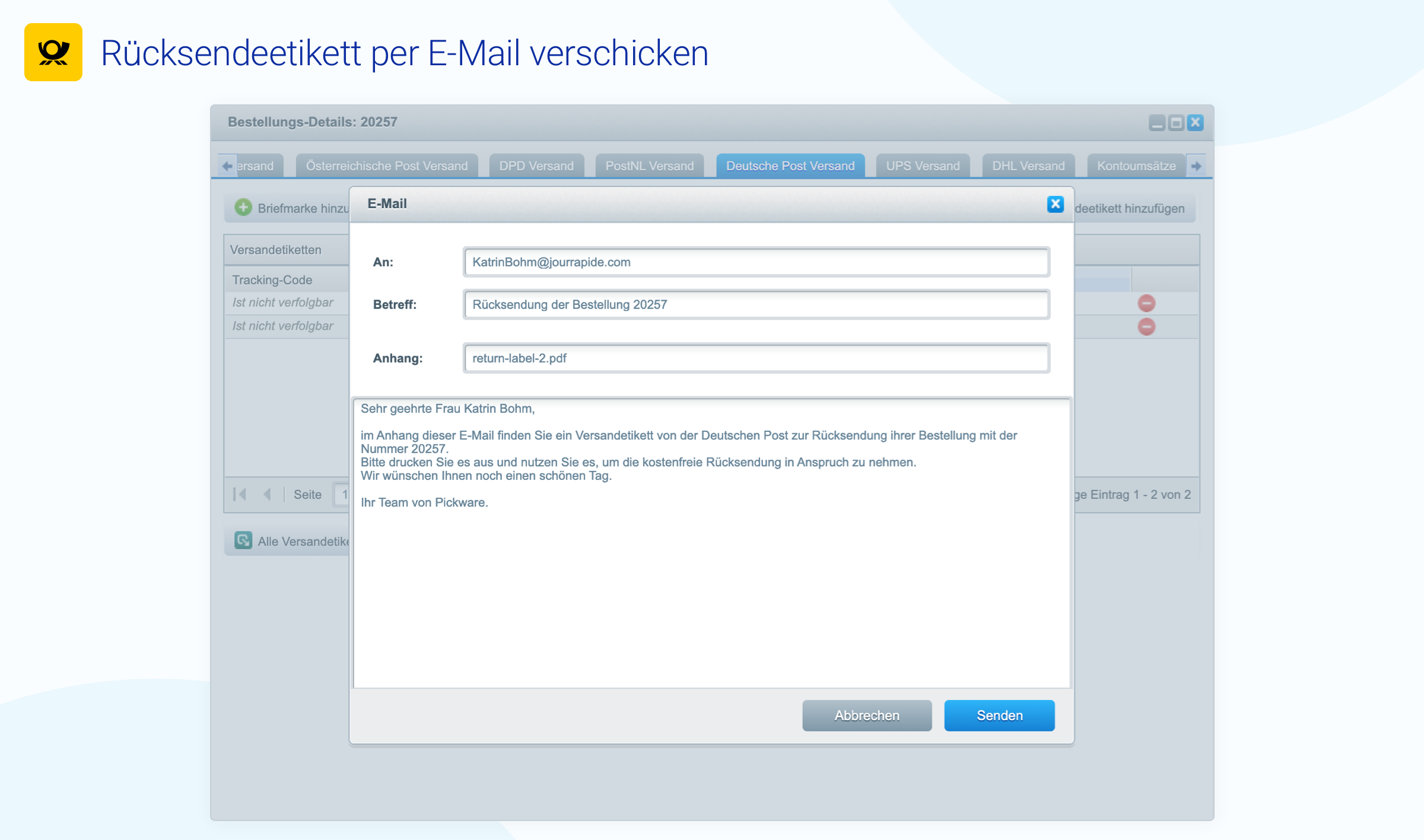Delete the first label with red minus

1146,303
